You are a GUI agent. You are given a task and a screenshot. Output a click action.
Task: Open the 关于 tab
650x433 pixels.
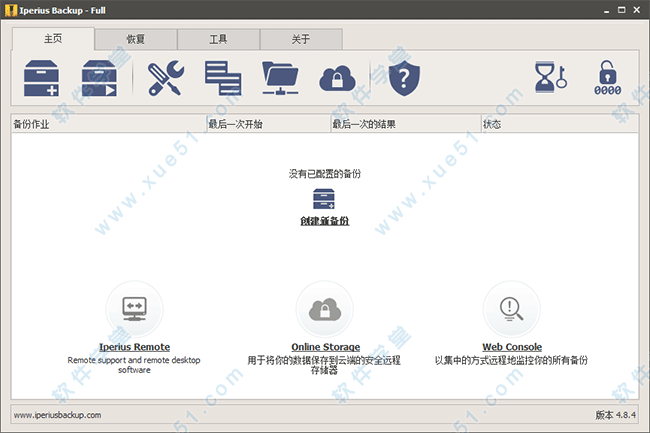coord(301,39)
